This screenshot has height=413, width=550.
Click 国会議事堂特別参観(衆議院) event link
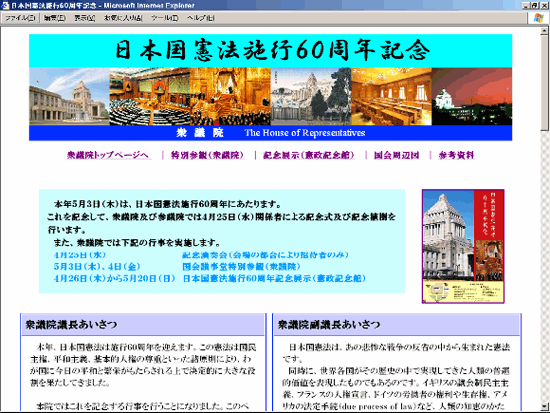point(241,266)
